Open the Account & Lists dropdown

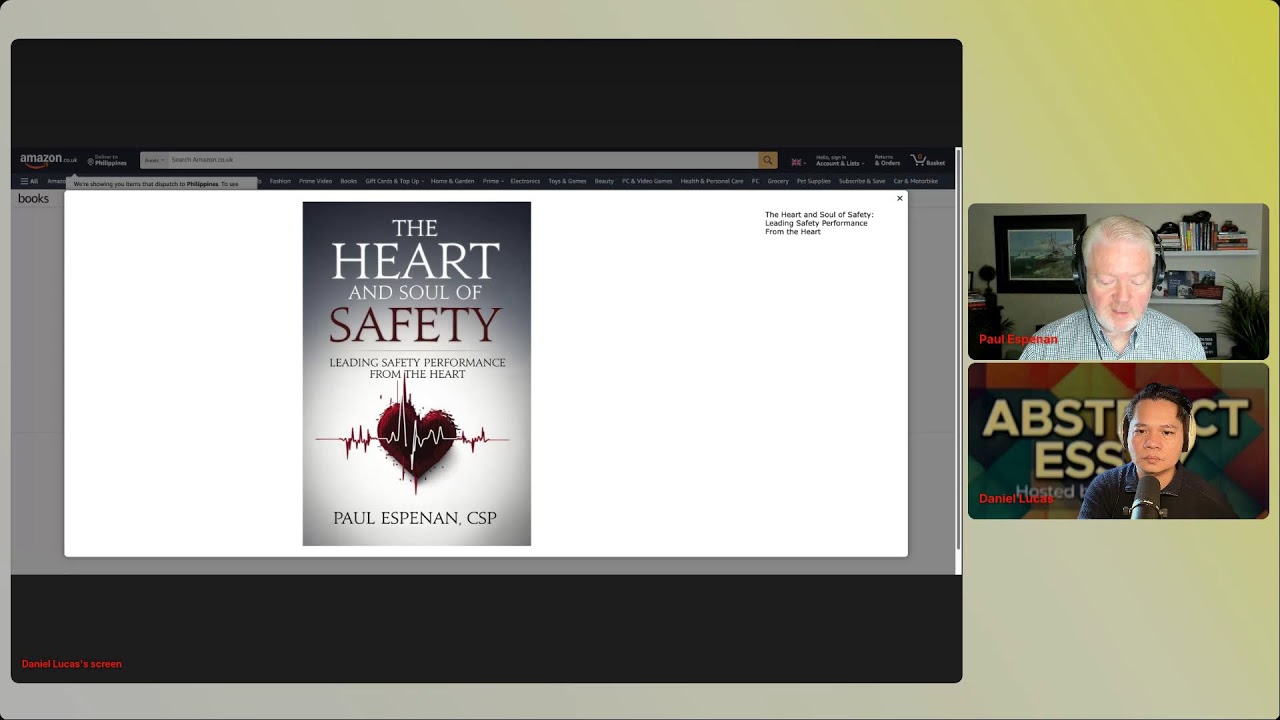839,160
